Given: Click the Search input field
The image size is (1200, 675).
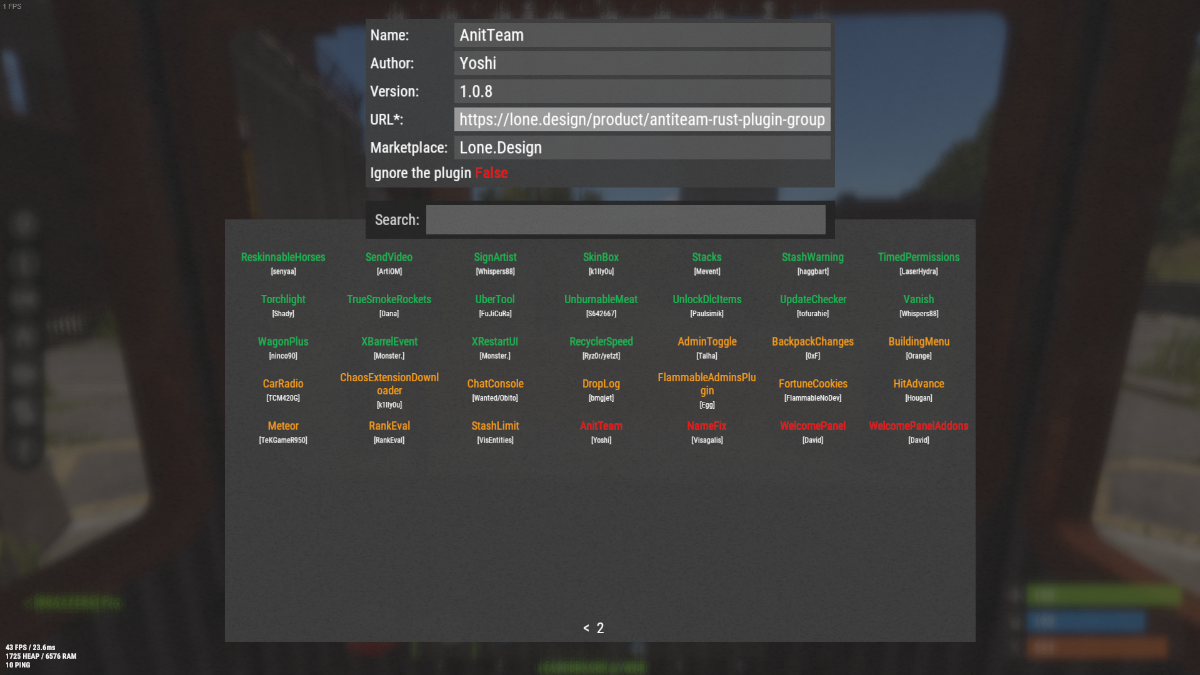Looking at the screenshot, I should tap(625, 220).
